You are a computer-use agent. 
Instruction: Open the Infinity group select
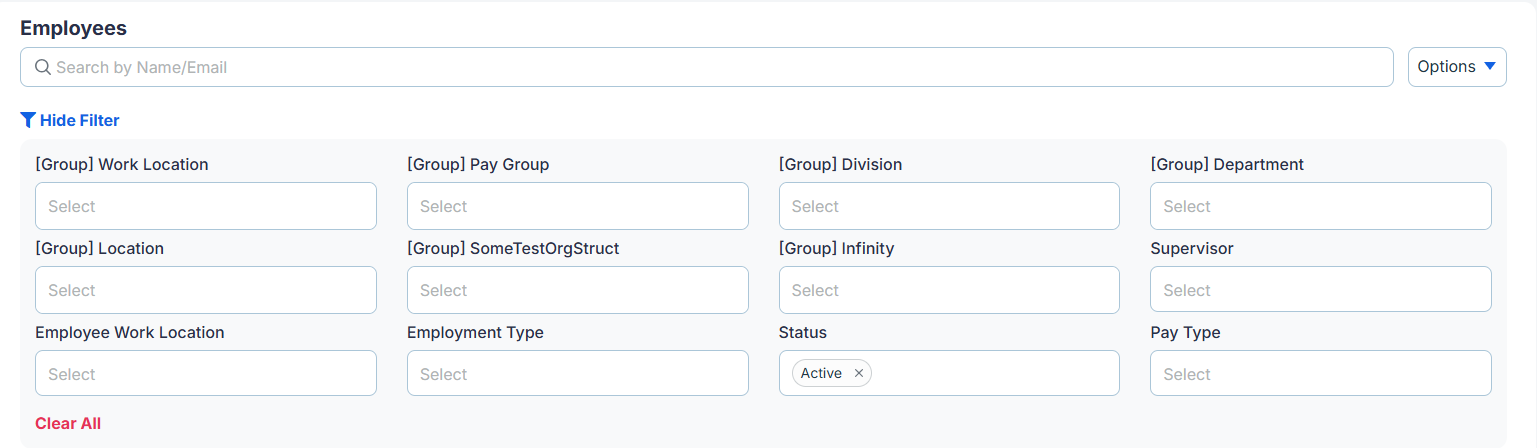[x=949, y=290]
